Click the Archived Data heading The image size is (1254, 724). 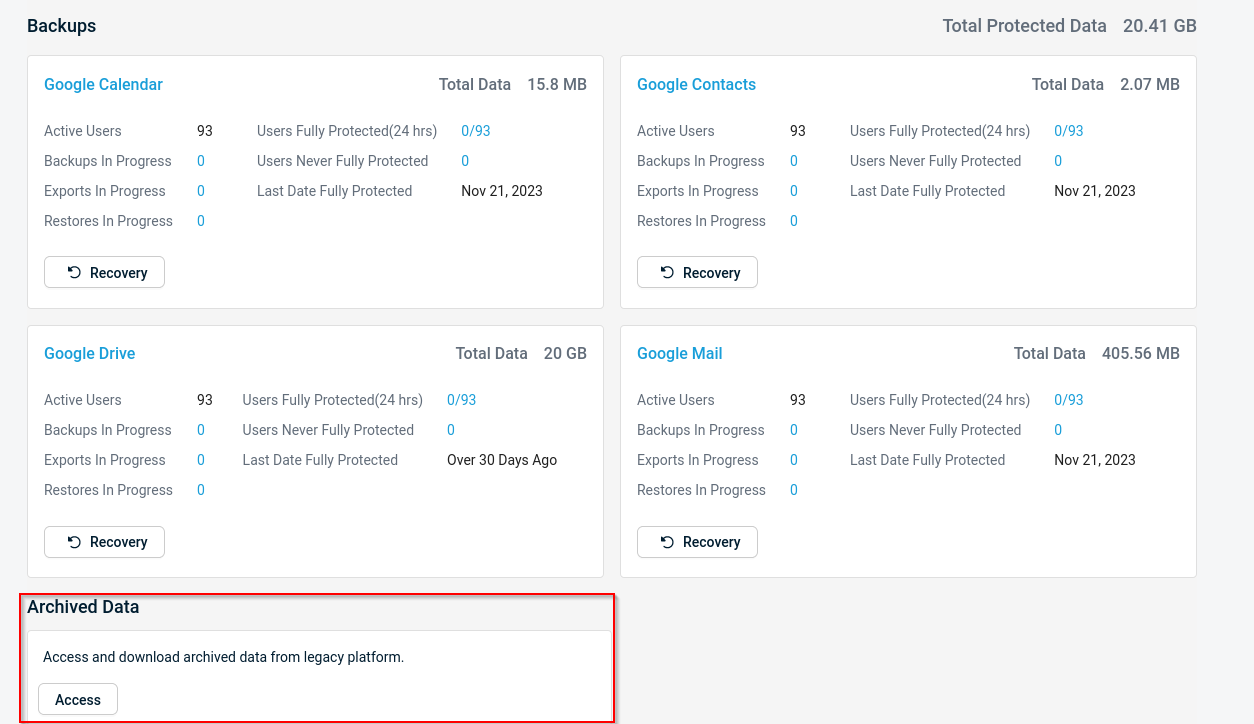click(x=83, y=607)
